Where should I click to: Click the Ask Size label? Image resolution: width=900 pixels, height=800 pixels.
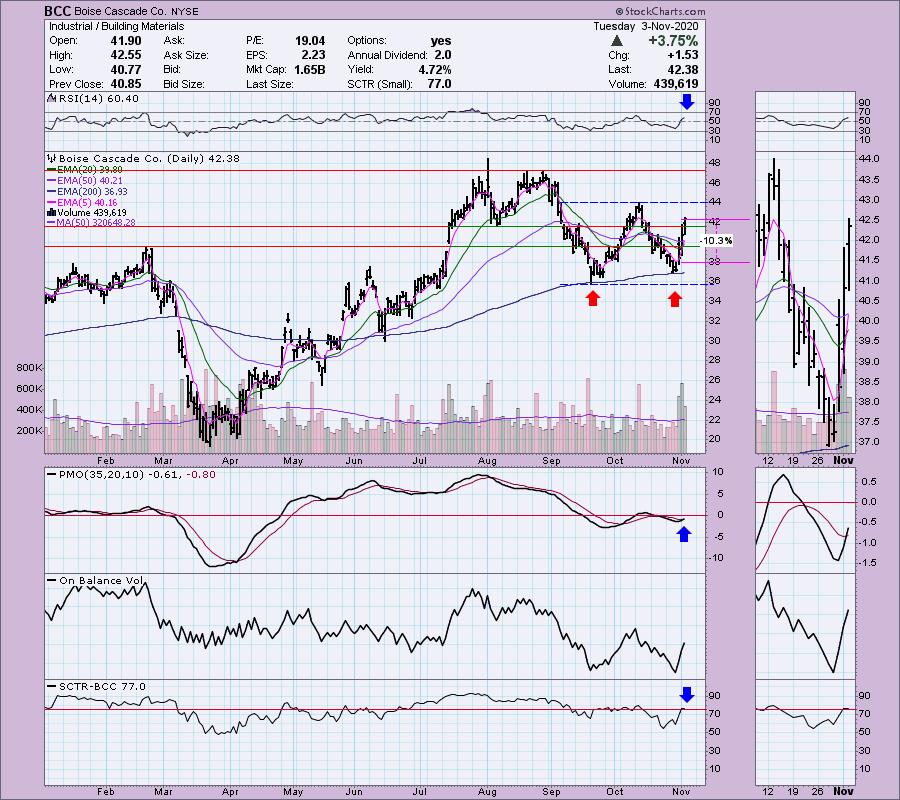coord(186,55)
